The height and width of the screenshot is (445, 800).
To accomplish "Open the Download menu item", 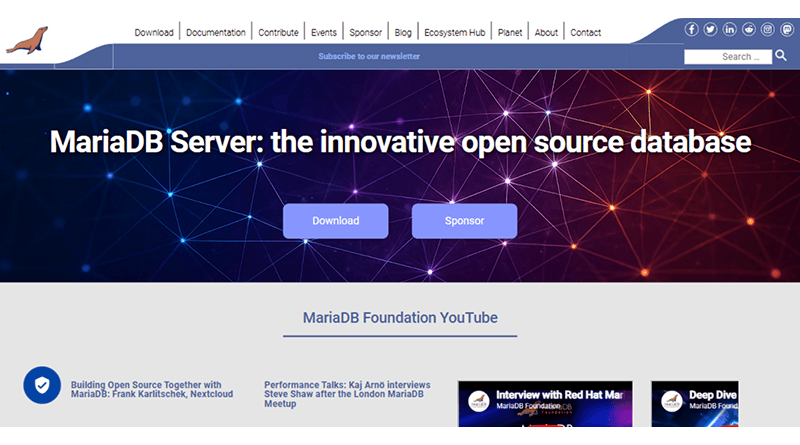I will [154, 33].
